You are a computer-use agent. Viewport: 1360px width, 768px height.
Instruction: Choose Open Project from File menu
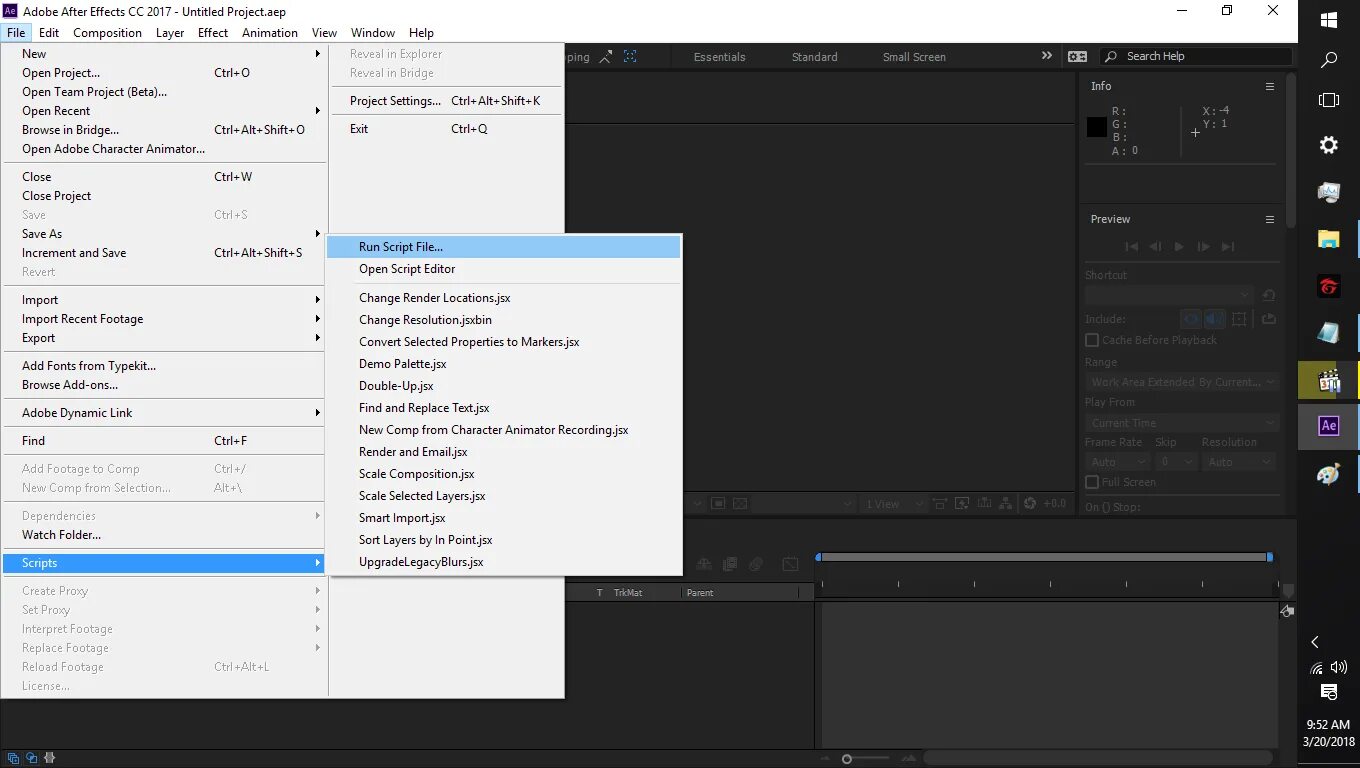click(x=164, y=73)
